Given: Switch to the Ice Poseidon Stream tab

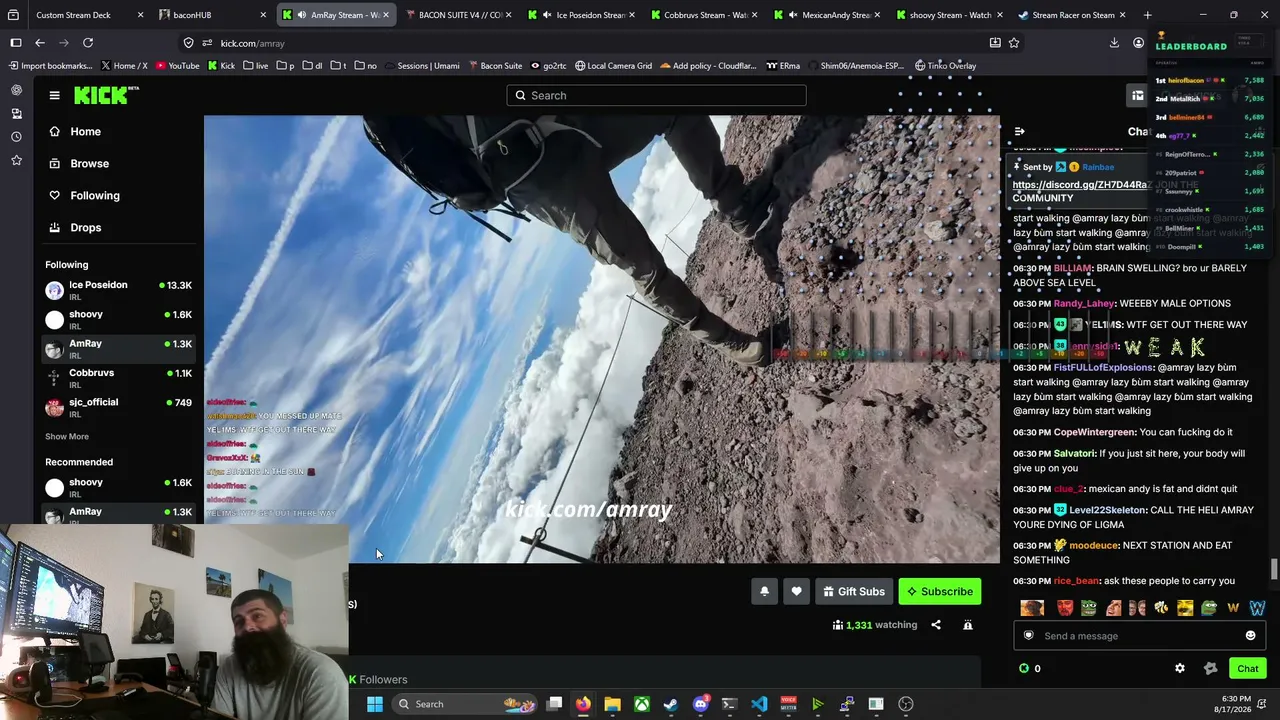Looking at the screenshot, I should click(582, 15).
